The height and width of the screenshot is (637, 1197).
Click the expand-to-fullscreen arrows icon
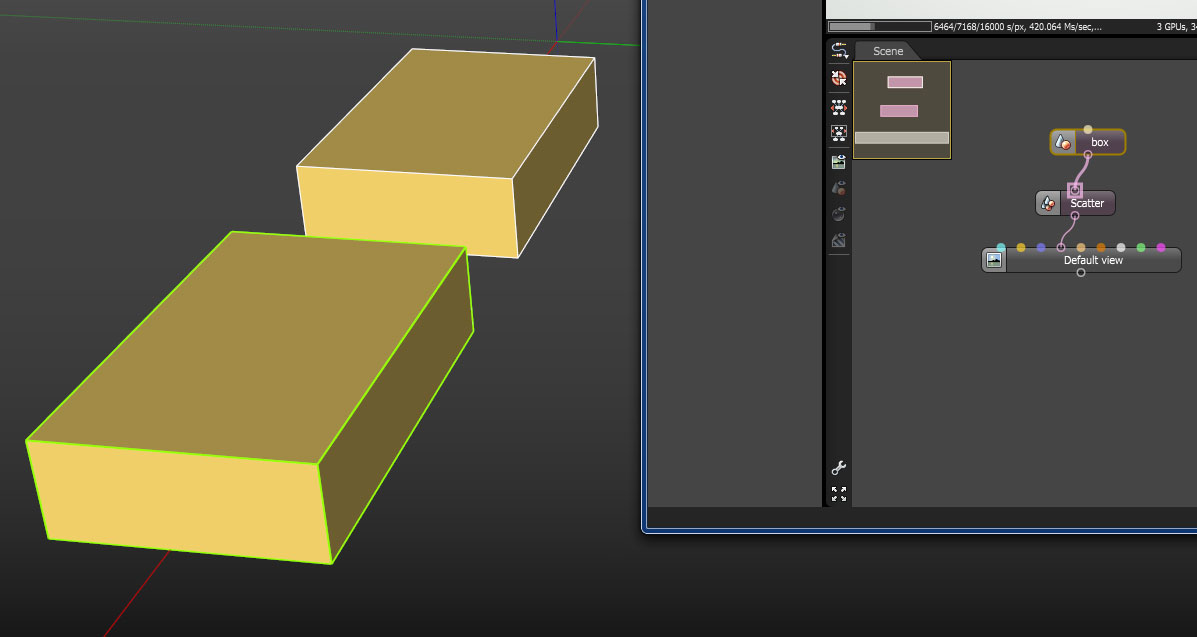tap(839, 493)
